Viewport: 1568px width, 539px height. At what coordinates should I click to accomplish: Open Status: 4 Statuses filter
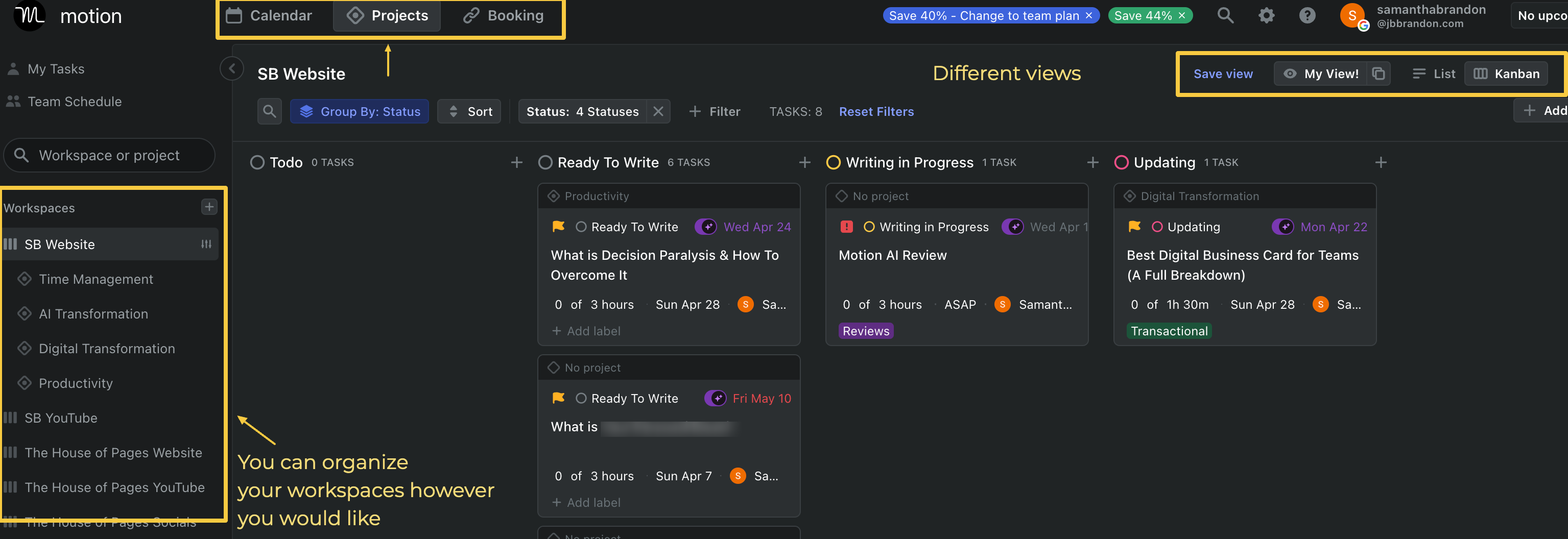click(582, 111)
